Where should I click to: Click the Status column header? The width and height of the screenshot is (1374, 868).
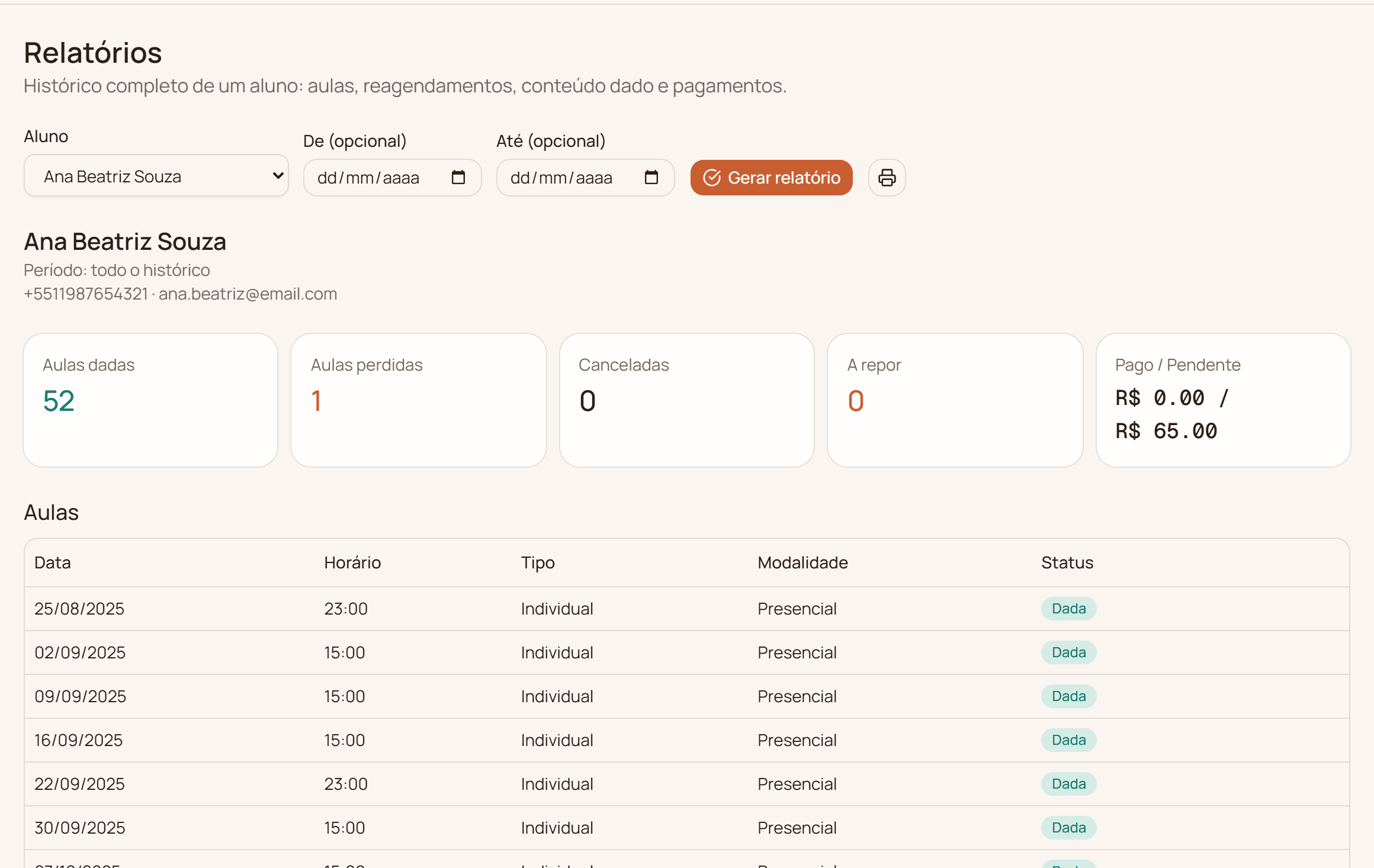1067,562
